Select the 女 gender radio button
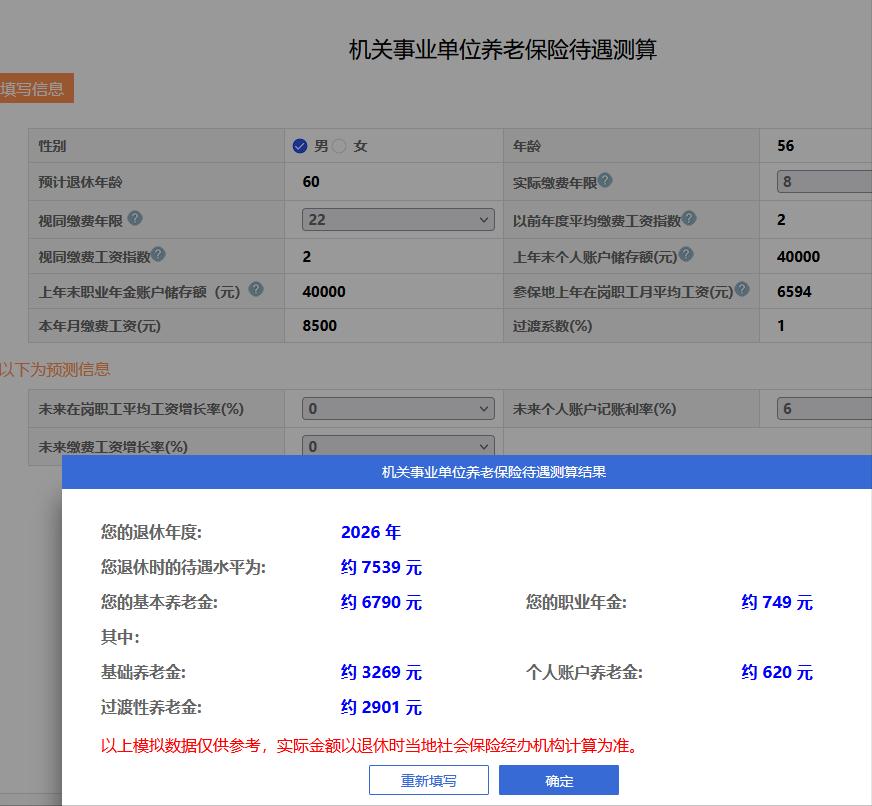Screen dimensions: 872x806 pyautogui.click(x=339, y=145)
